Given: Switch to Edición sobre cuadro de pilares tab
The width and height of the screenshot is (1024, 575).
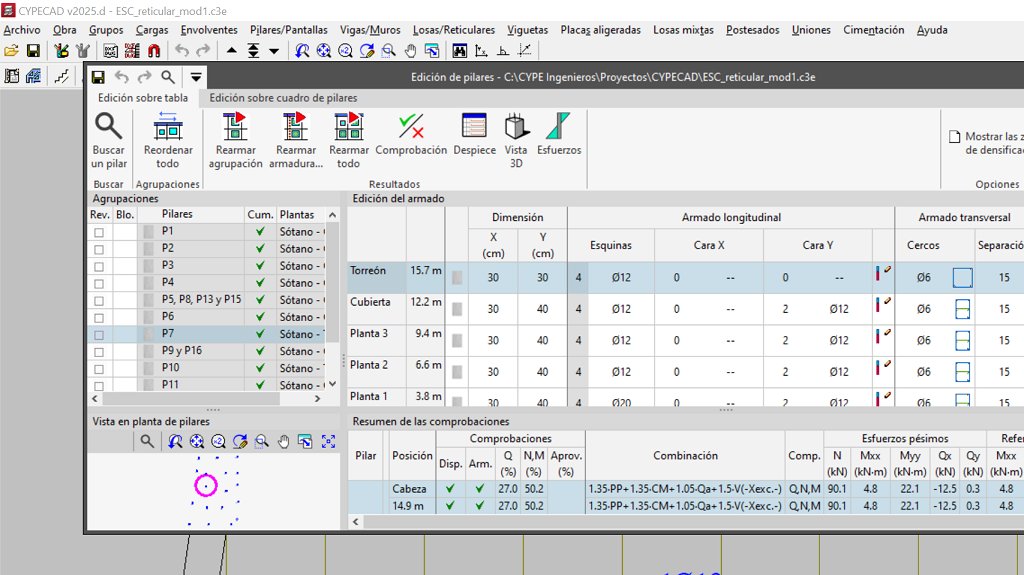Looking at the screenshot, I should pyautogui.click(x=283, y=98).
